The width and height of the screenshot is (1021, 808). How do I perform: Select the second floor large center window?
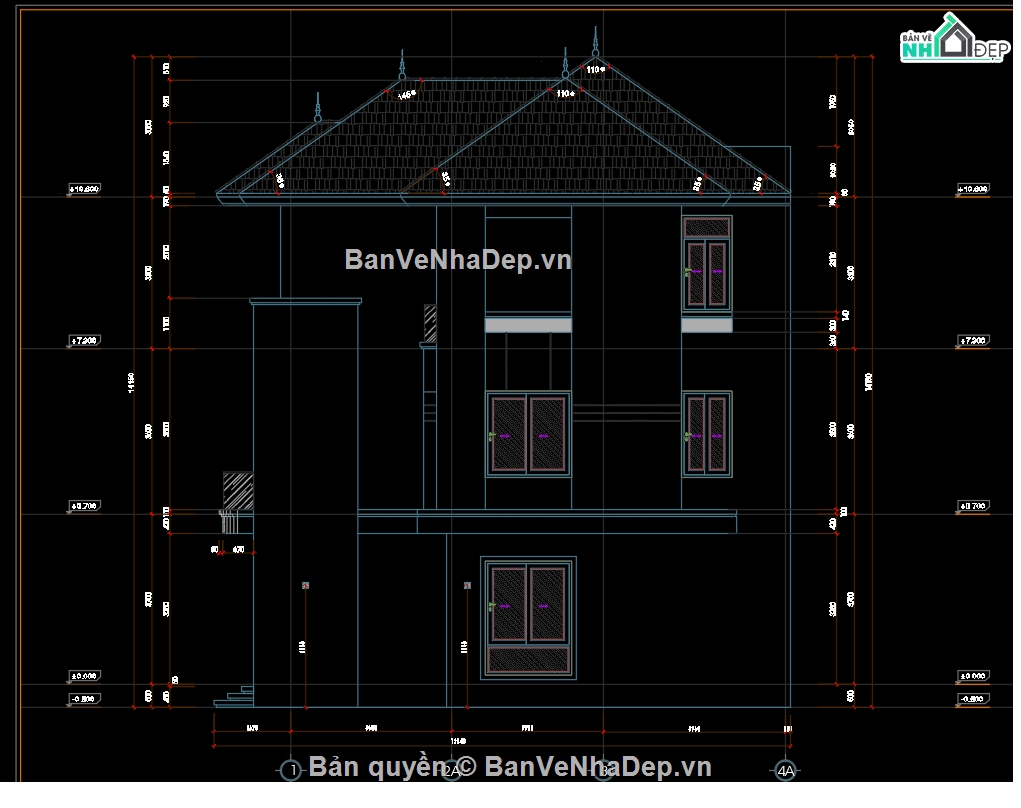pos(528,434)
